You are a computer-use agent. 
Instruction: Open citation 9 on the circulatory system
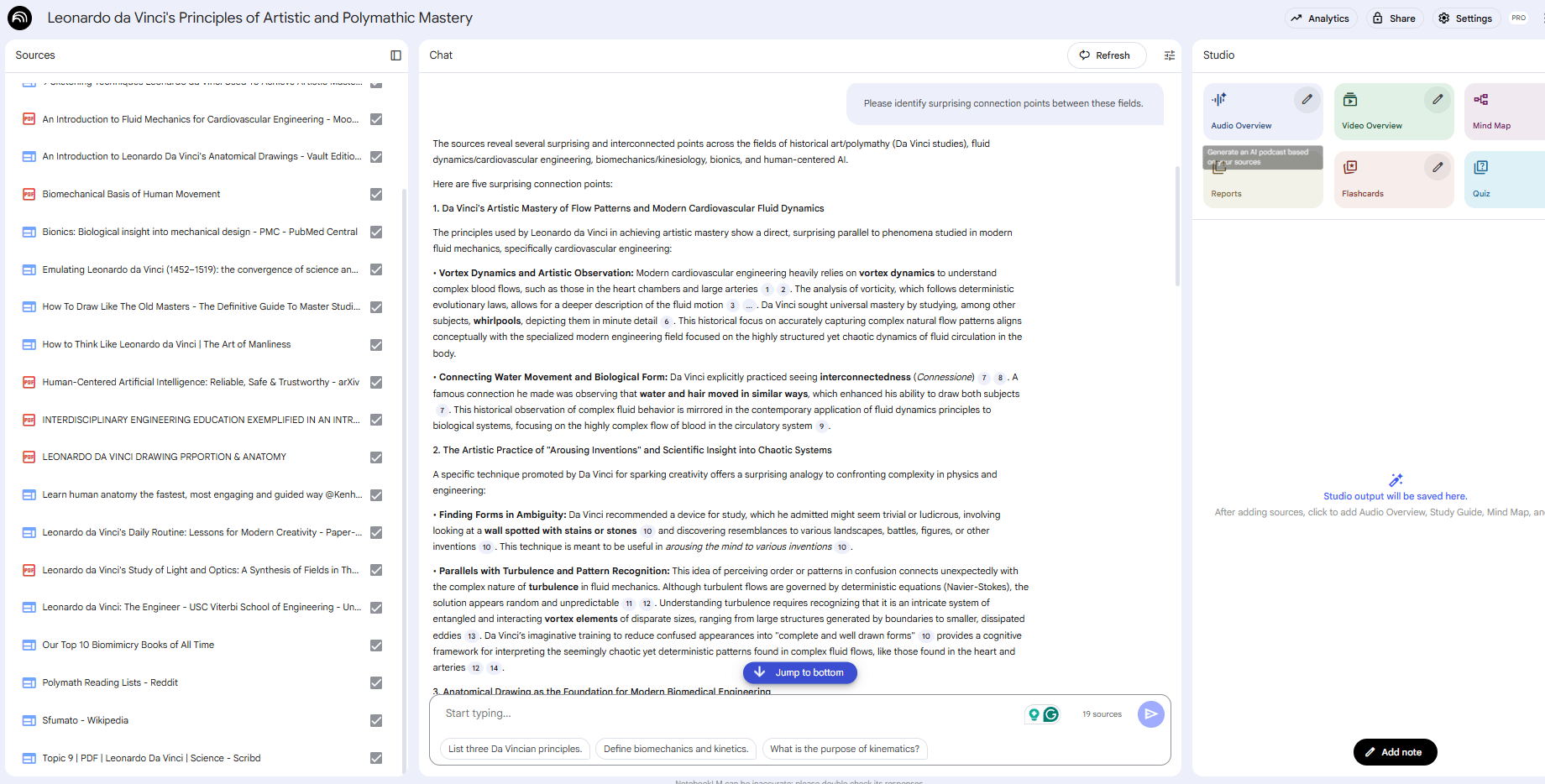click(x=822, y=426)
